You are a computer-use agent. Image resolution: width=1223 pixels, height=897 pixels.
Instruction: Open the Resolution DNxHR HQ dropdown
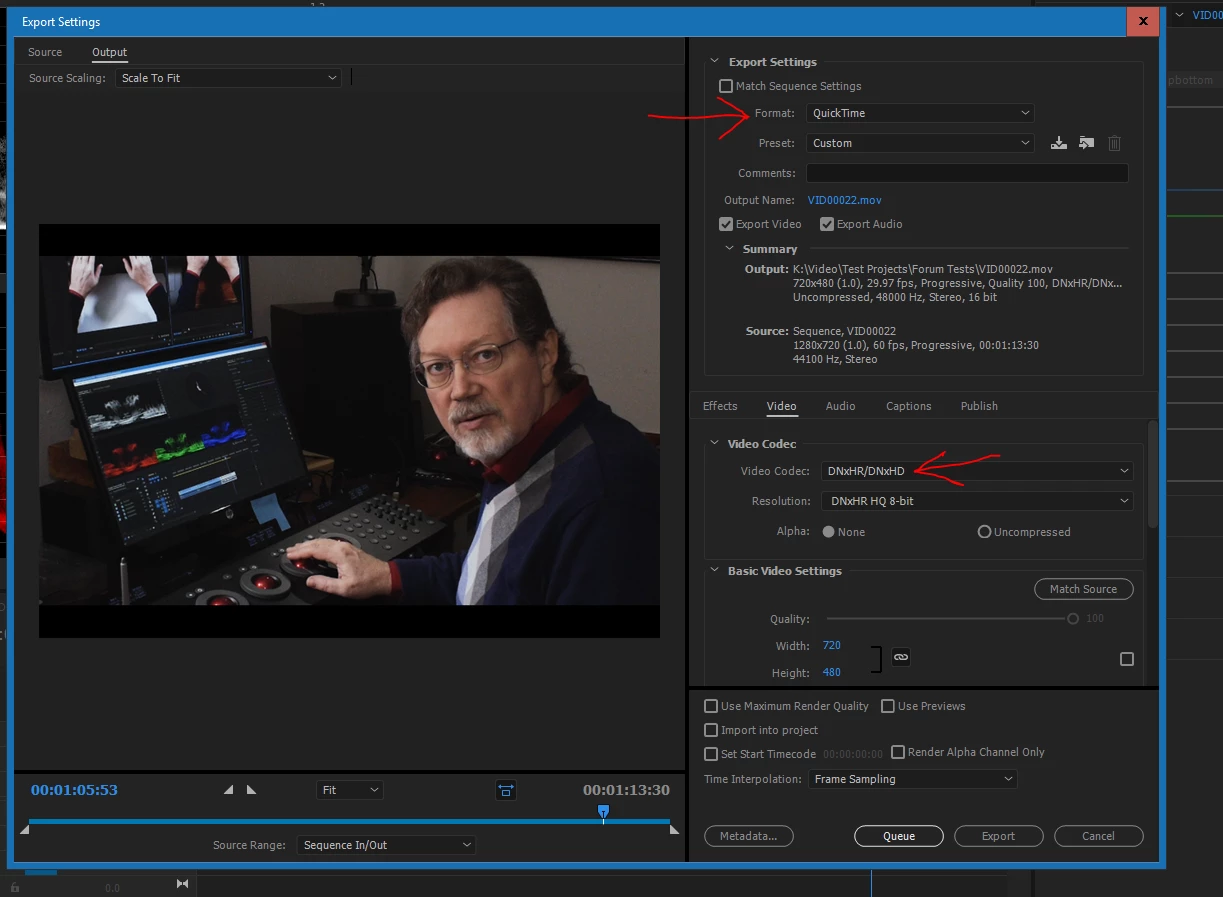pos(977,501)
